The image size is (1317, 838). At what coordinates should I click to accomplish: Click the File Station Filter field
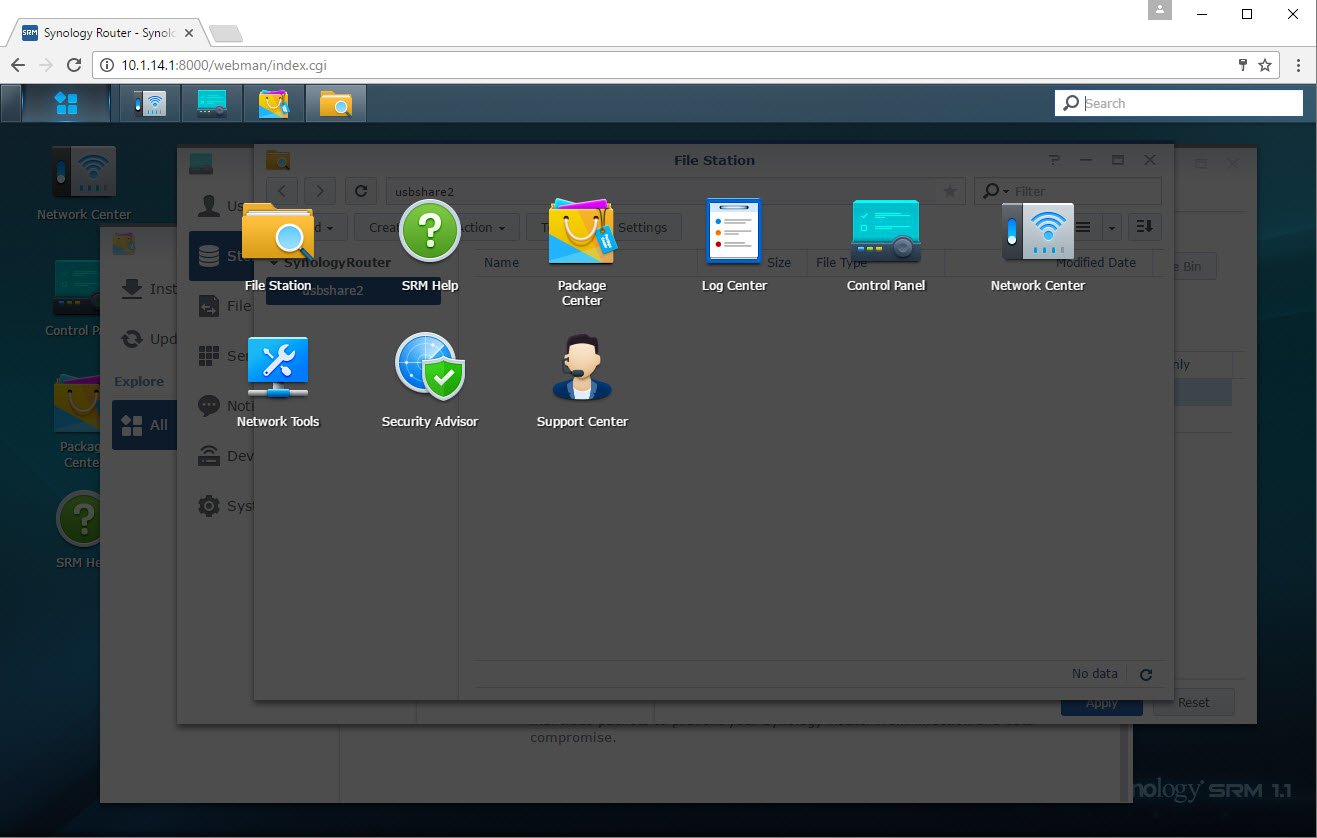[1068, 191]
